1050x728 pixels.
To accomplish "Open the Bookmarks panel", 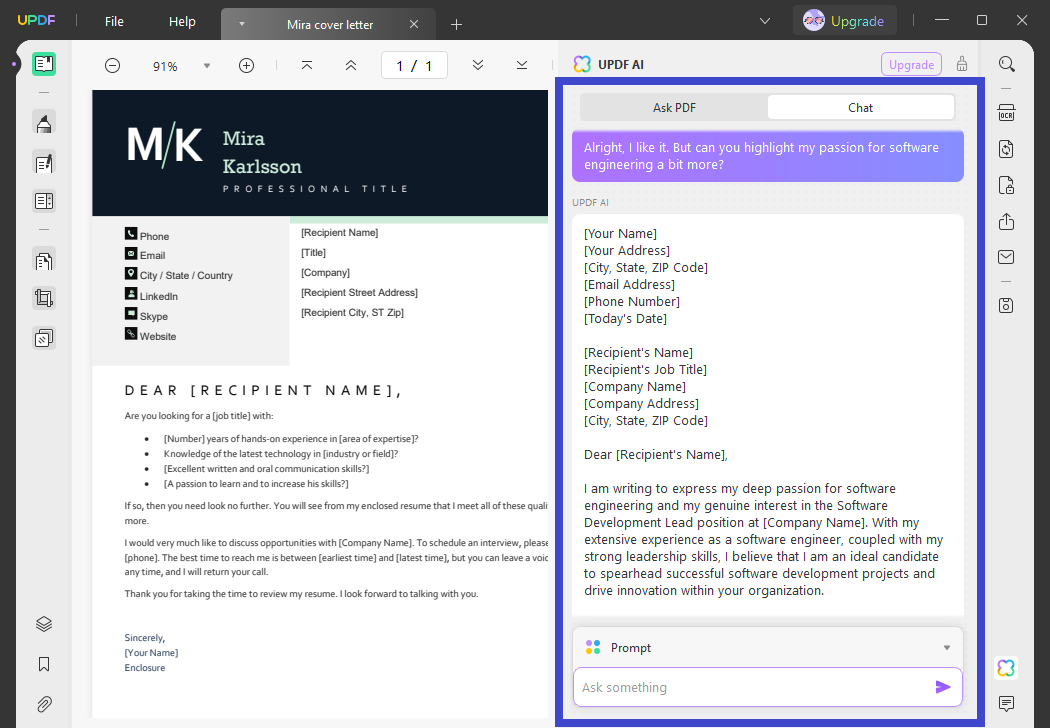I will 43,663.
